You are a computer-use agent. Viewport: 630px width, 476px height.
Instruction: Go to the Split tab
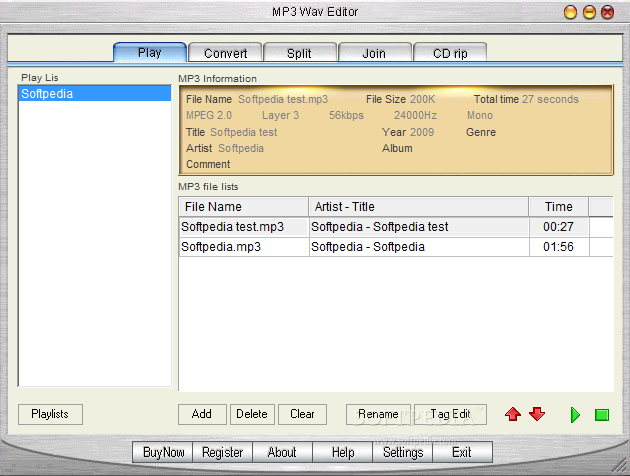299,53
